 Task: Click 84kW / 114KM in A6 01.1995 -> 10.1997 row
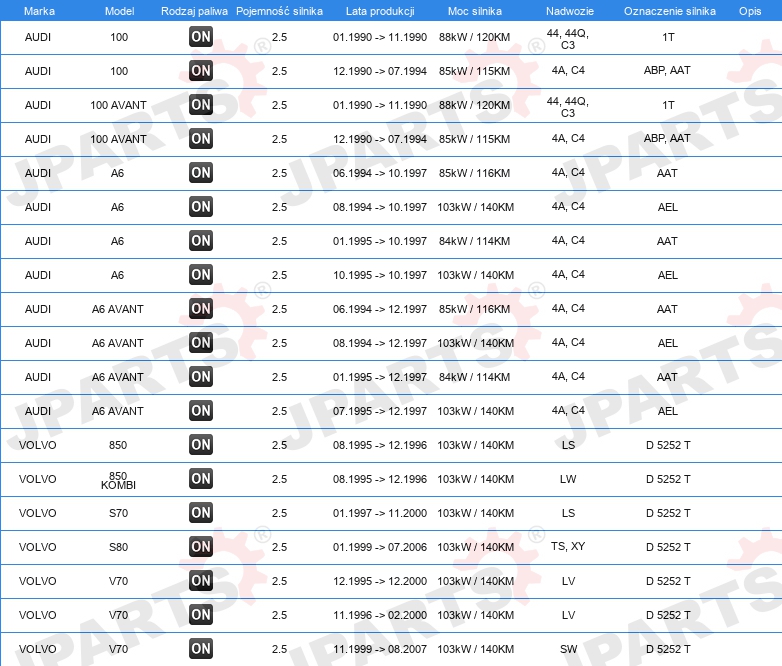474,241
